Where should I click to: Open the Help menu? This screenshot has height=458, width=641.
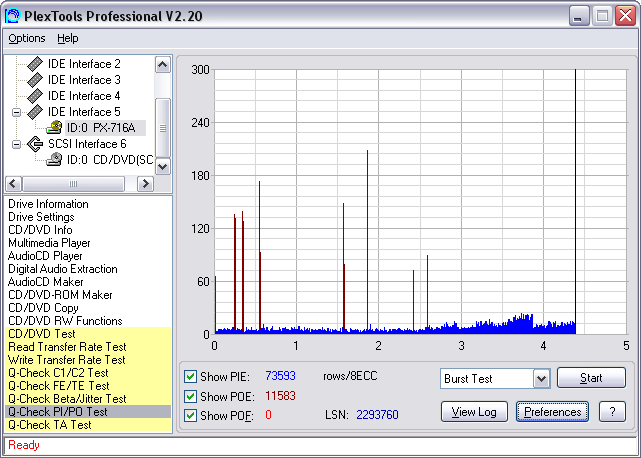point(67,38)
